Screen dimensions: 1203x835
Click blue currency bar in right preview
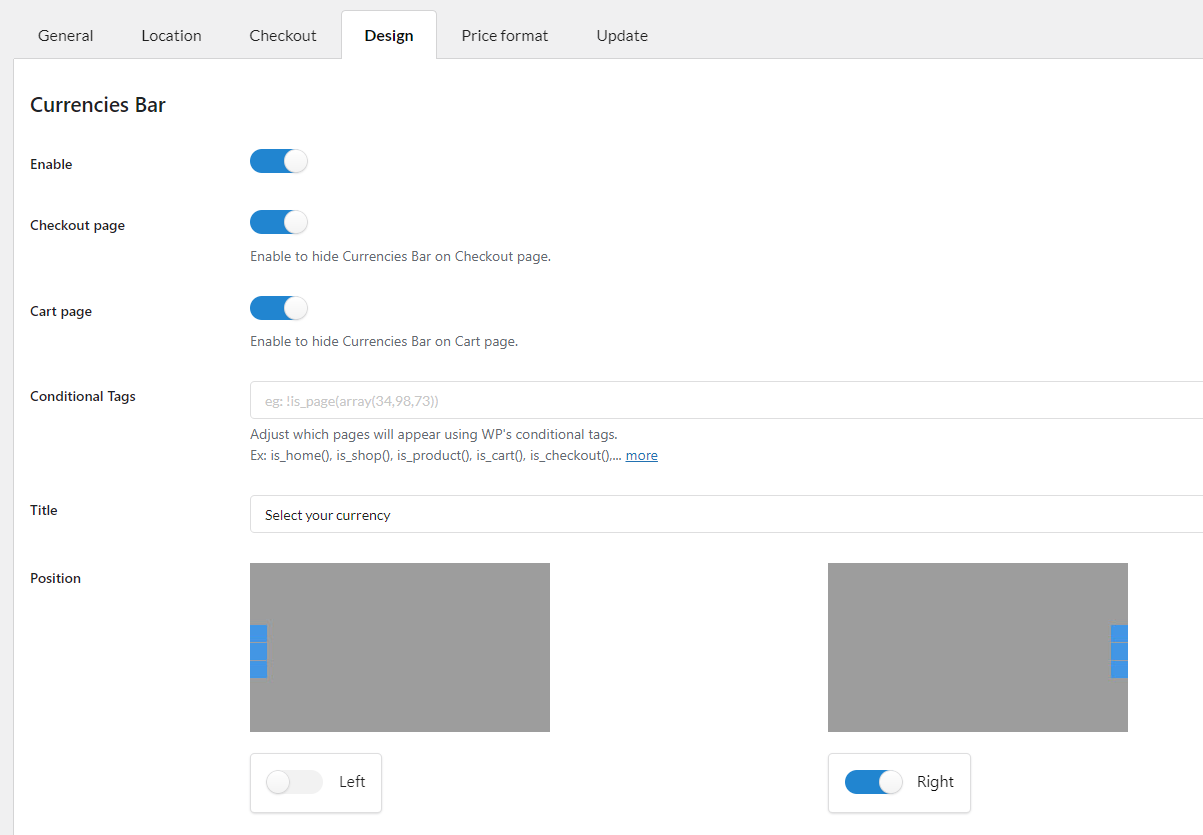coord(1119,651)
